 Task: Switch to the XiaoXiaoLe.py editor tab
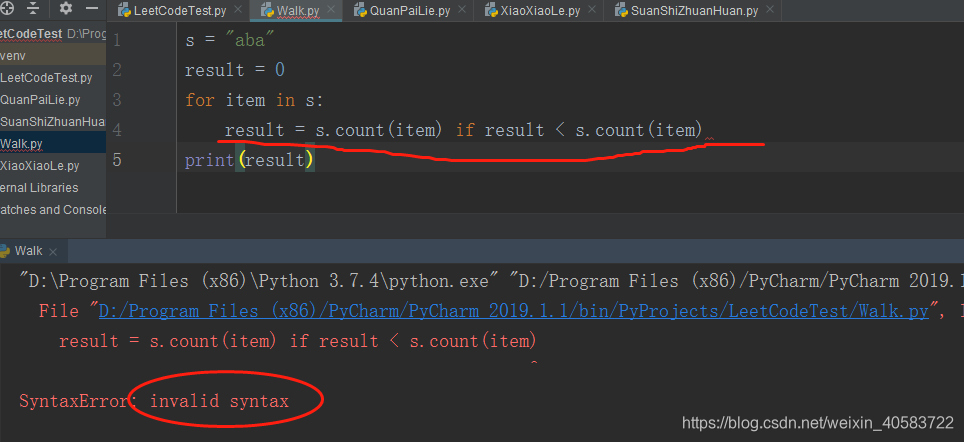tap(540, 10)
